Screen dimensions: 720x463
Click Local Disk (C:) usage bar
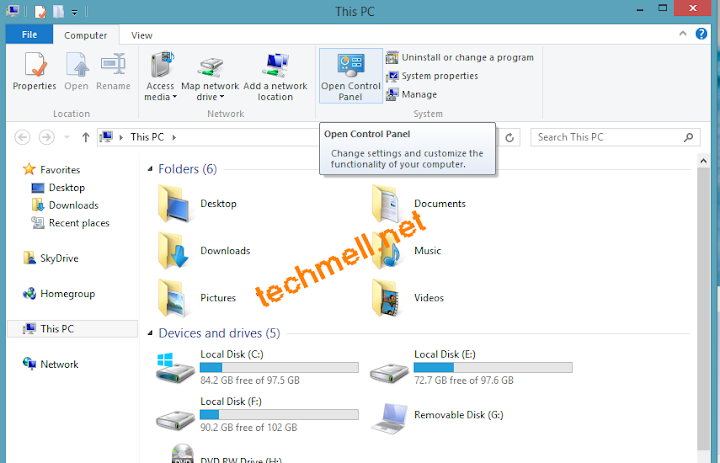point(279,367)
